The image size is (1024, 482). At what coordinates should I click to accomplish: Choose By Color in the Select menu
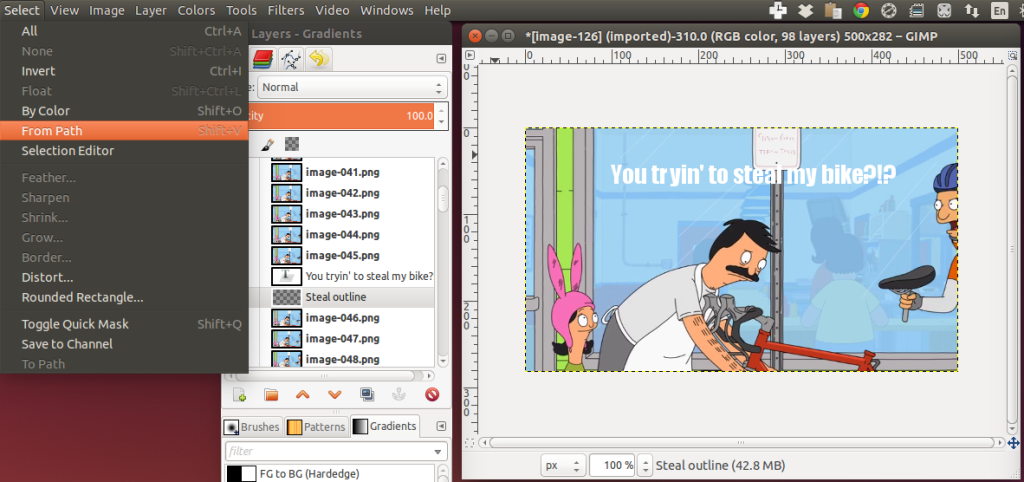pos(124,110)
